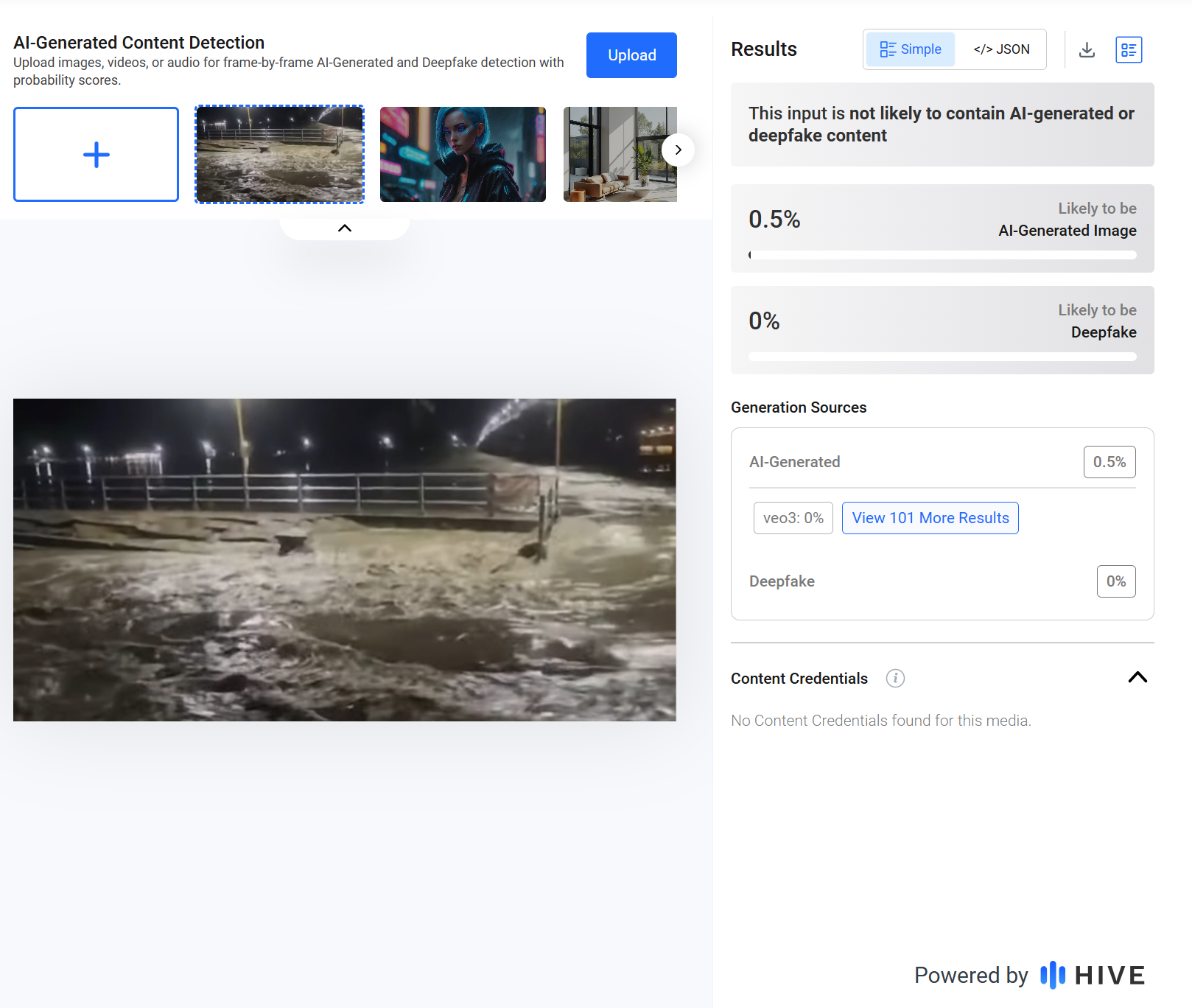Image resolution: width=1192 pixels, height=1008 pixels.
Task: Click 'No Content Credentials found' message
Action: (881, 721)
